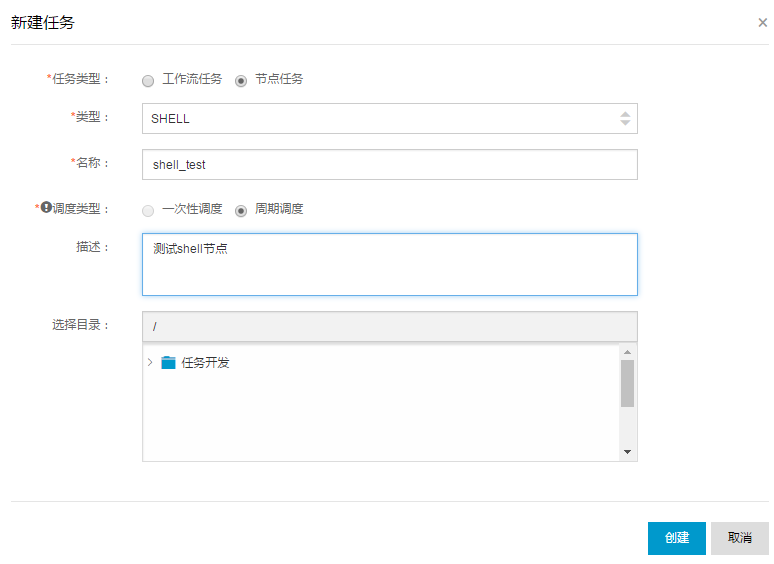774x564 pixels.
Task: Select the 节点任务 radio button
Action: tap(241, 80)
